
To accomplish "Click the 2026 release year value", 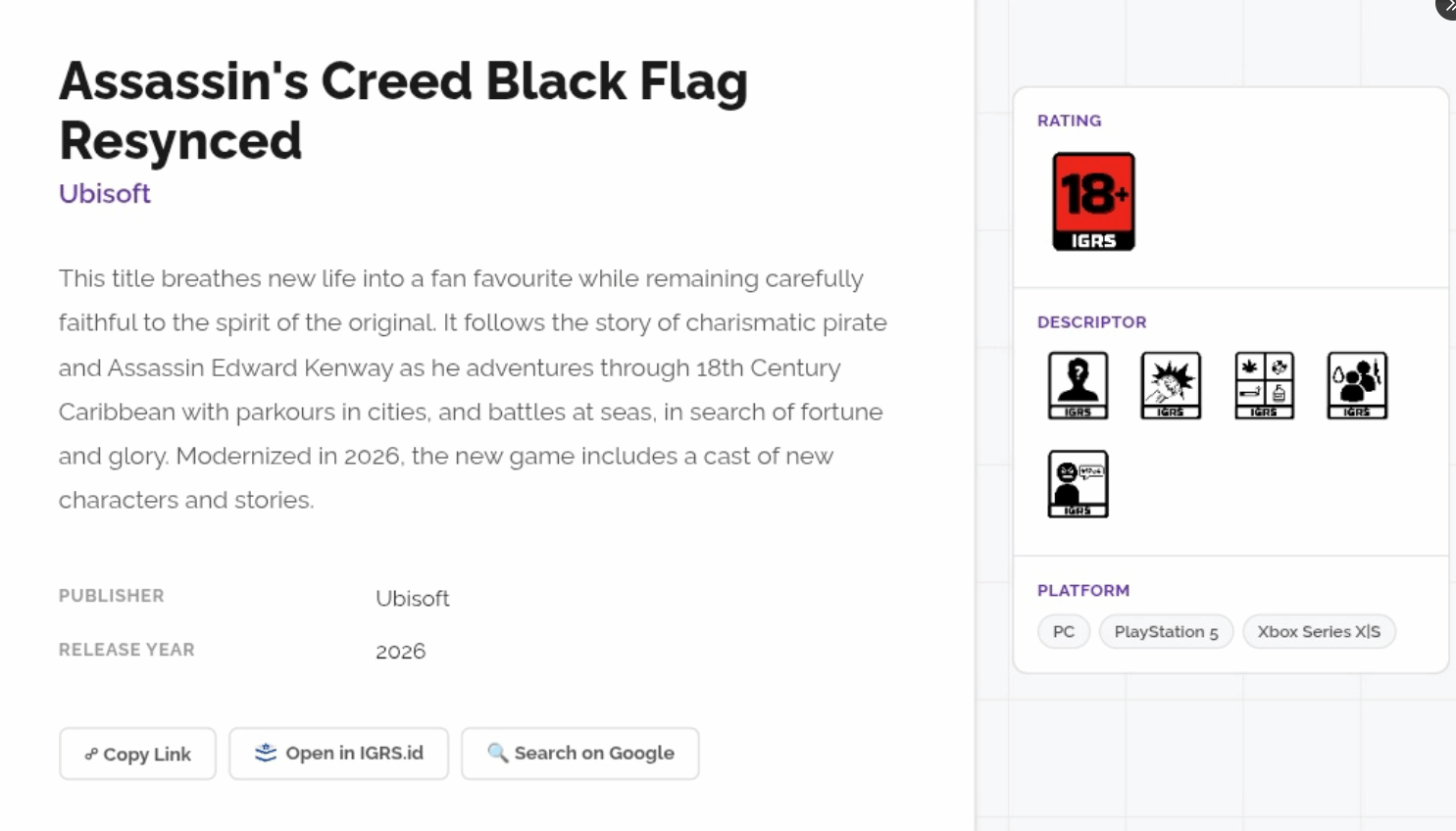I will point(400,652).
